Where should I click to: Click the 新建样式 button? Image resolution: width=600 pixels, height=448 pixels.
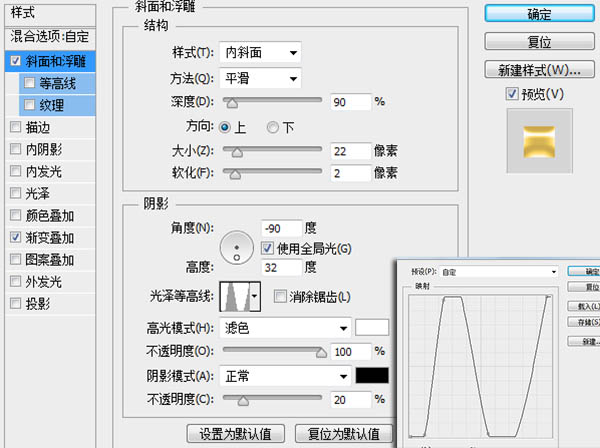tap(540, 70)
